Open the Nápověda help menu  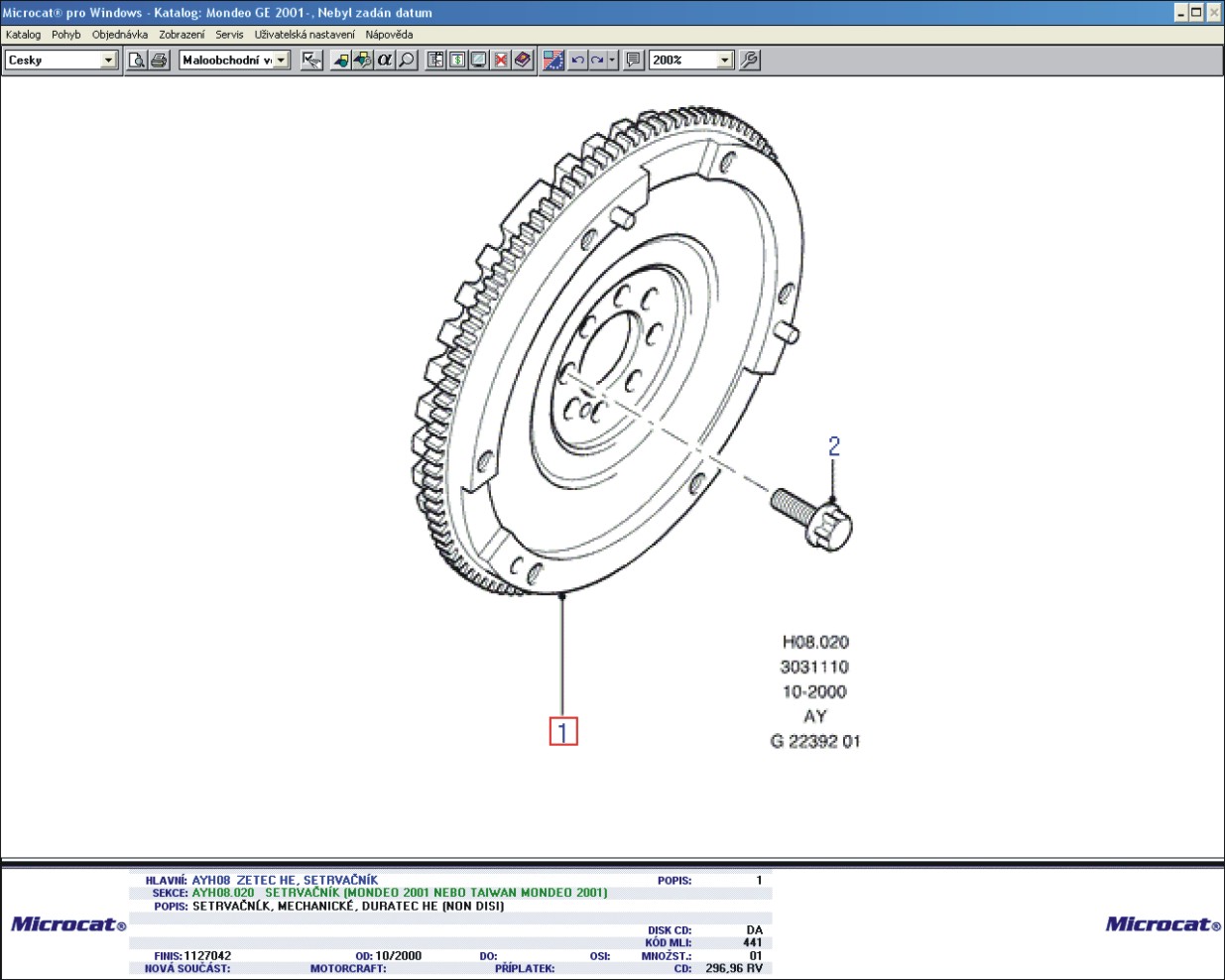coord(389,35)
